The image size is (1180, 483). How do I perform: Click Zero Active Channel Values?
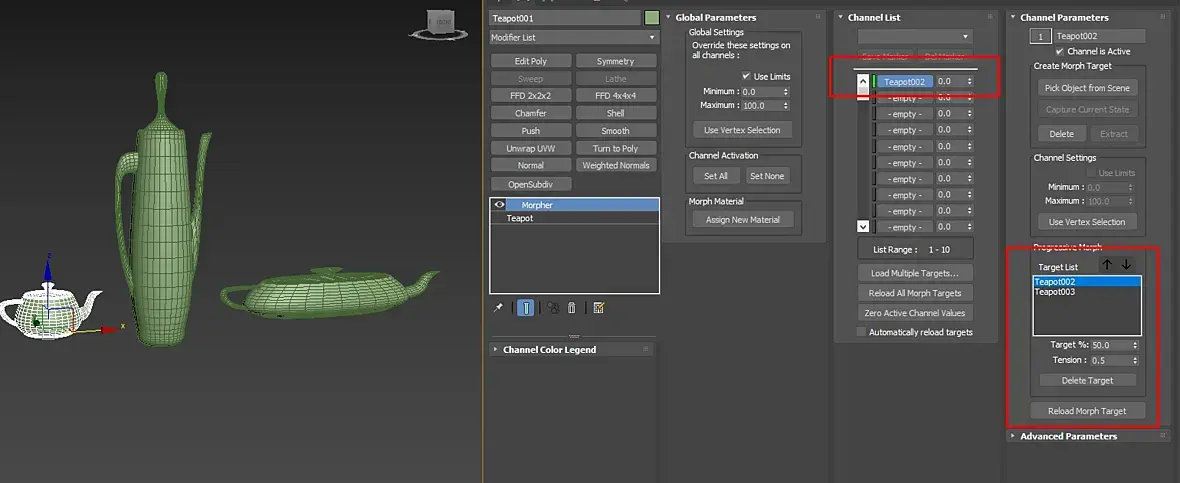(x=914, y=313)
